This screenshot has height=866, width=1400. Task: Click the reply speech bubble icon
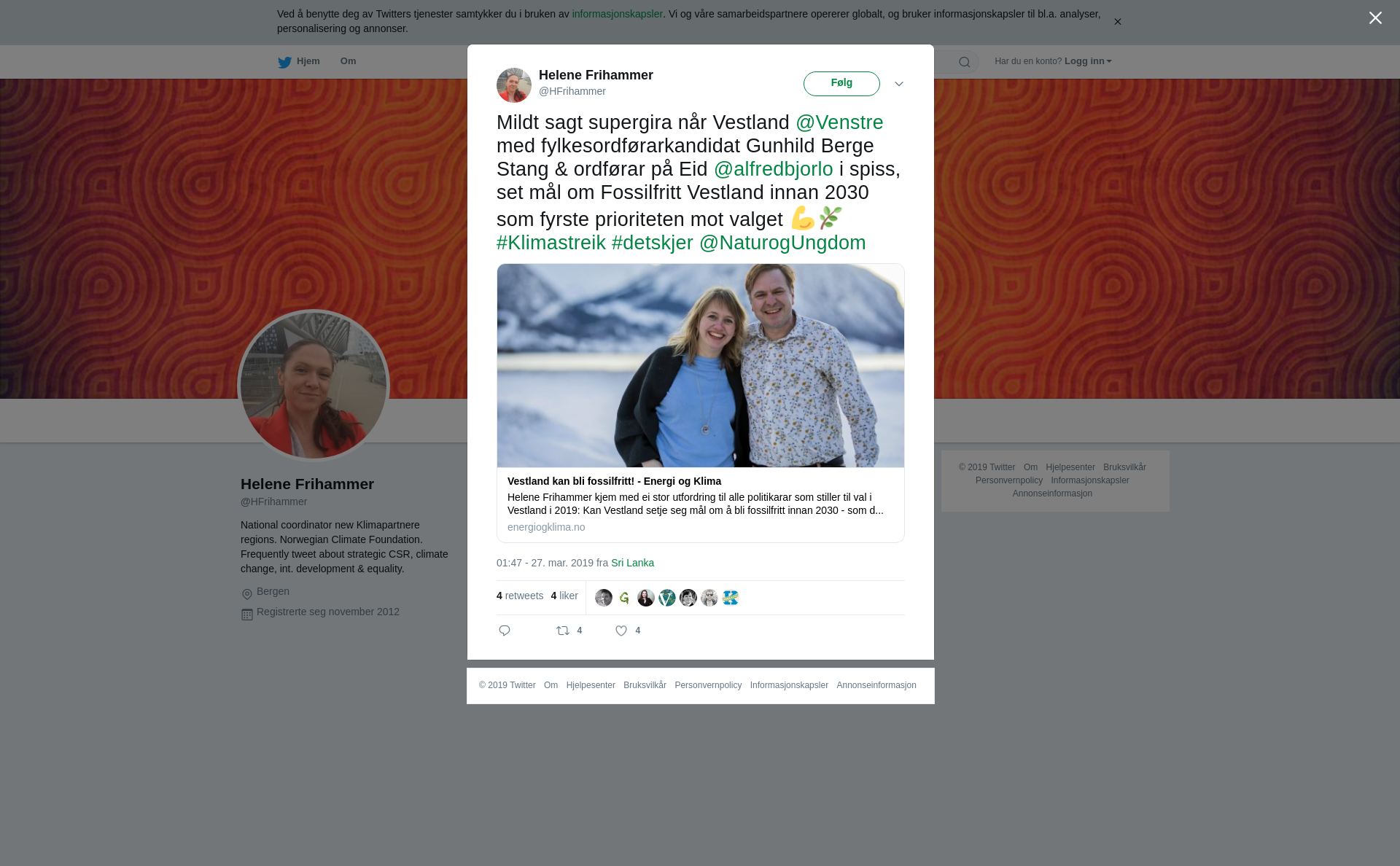[505, 631]
